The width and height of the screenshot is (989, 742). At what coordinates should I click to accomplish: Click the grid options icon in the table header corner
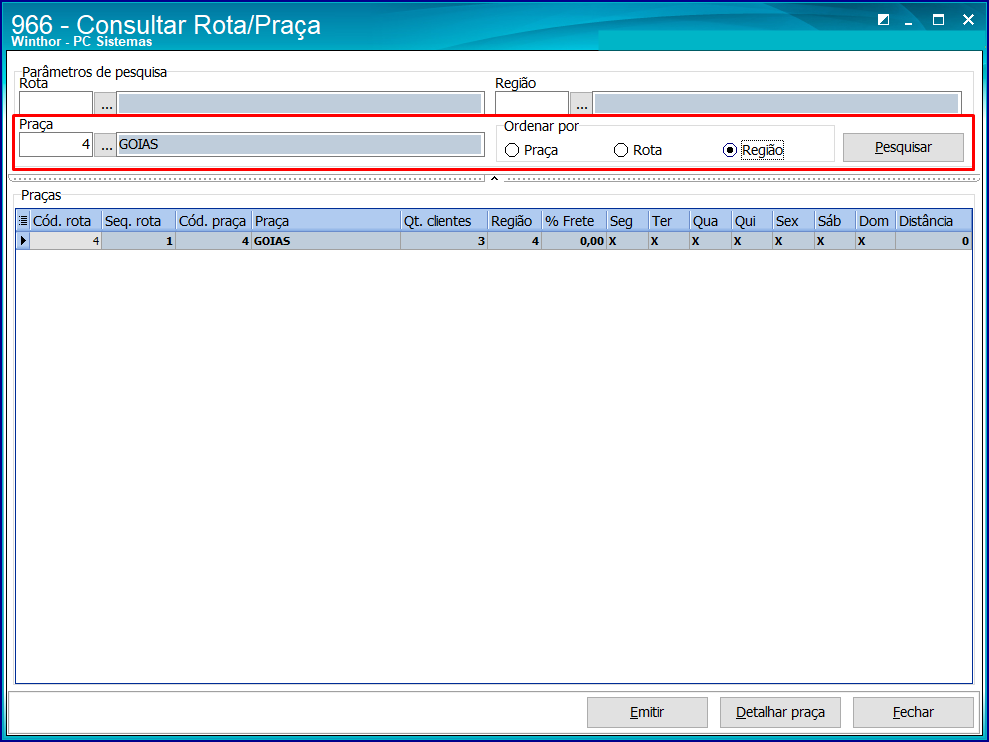pyautogui.click(x=23, y=221)
